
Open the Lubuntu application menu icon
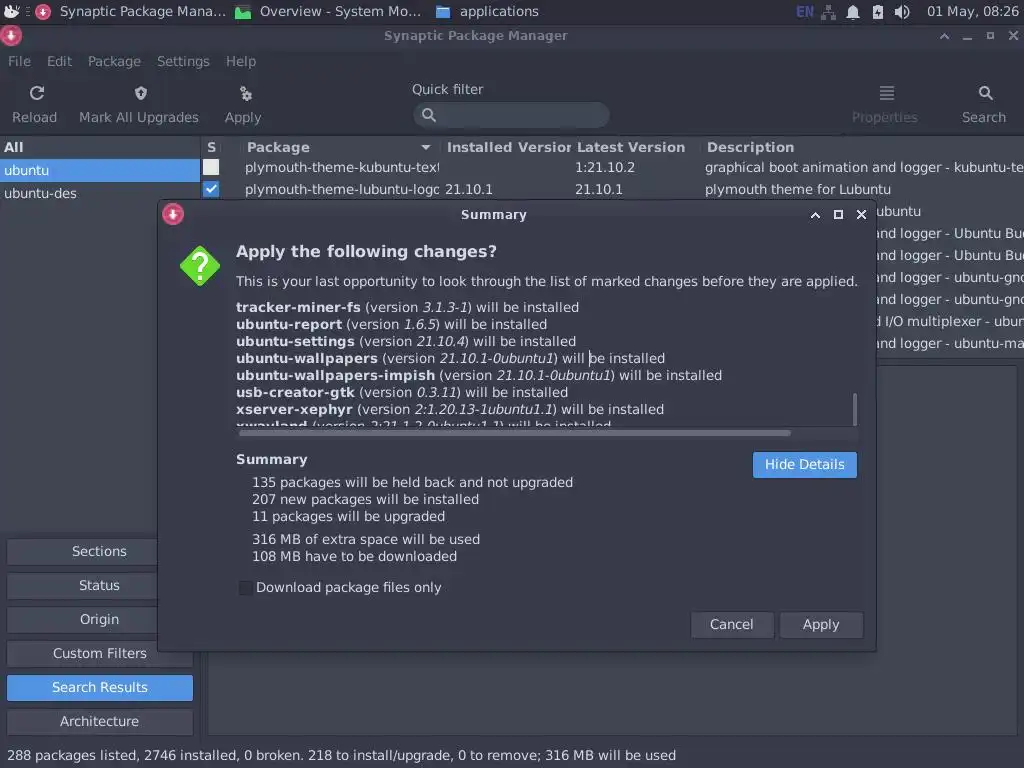click(x=12, y=11)
